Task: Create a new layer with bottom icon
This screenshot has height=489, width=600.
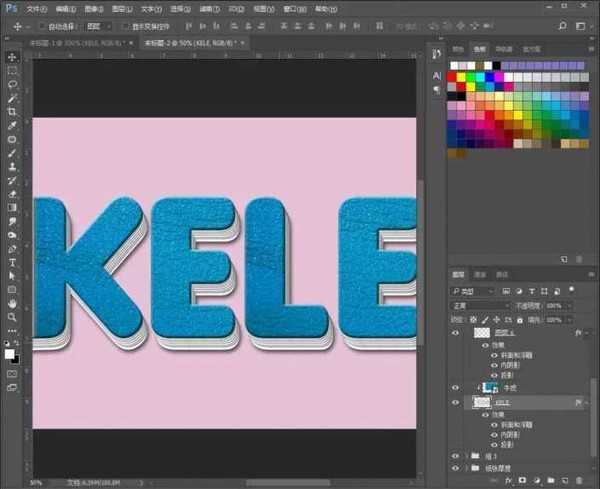Action: click(x=563, y=480)
